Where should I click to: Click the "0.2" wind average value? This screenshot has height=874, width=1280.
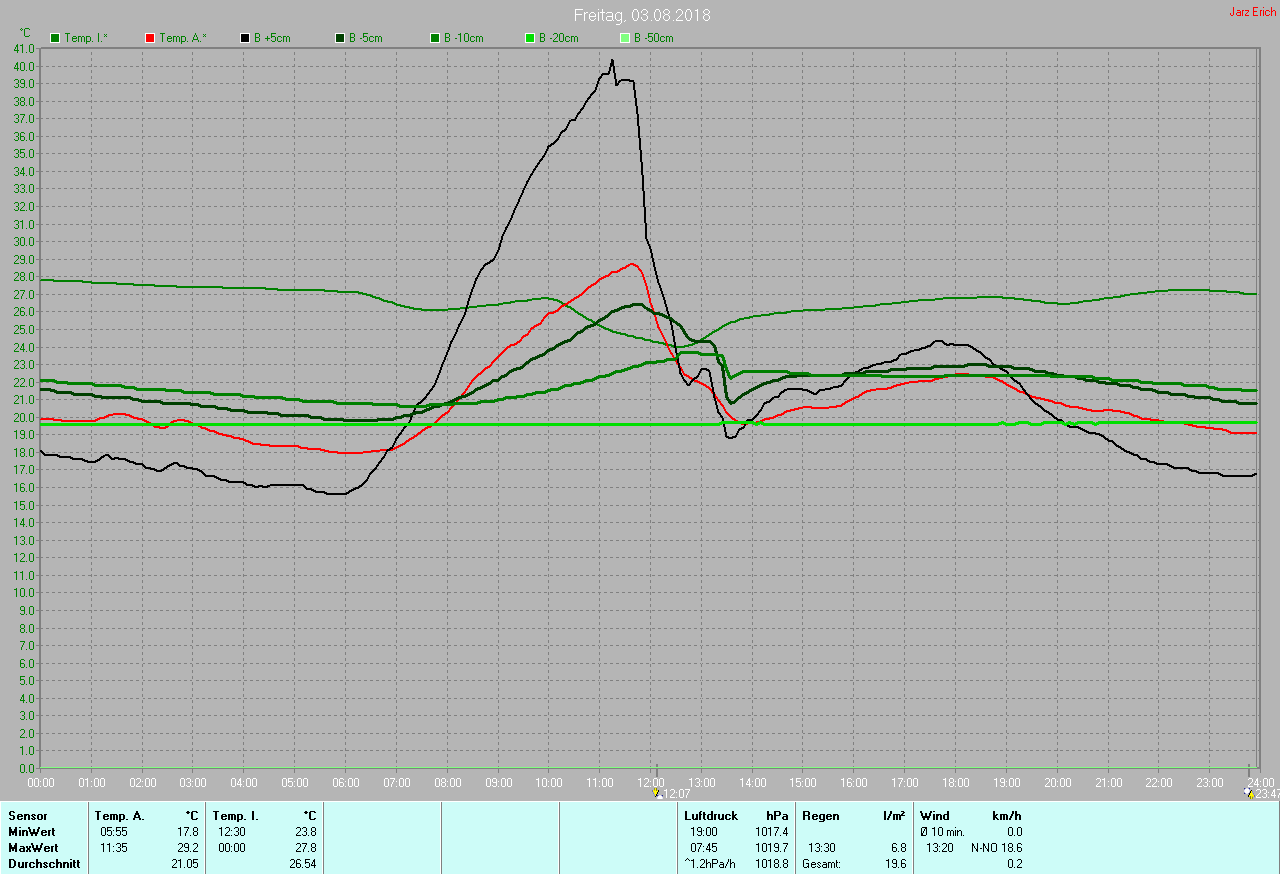coord(1014,864)
